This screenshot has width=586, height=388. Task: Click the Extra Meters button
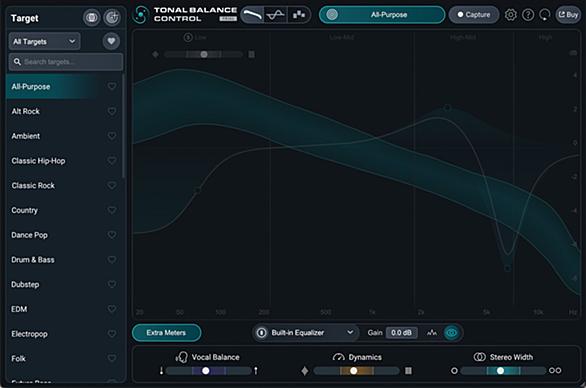tap(166, 333)
